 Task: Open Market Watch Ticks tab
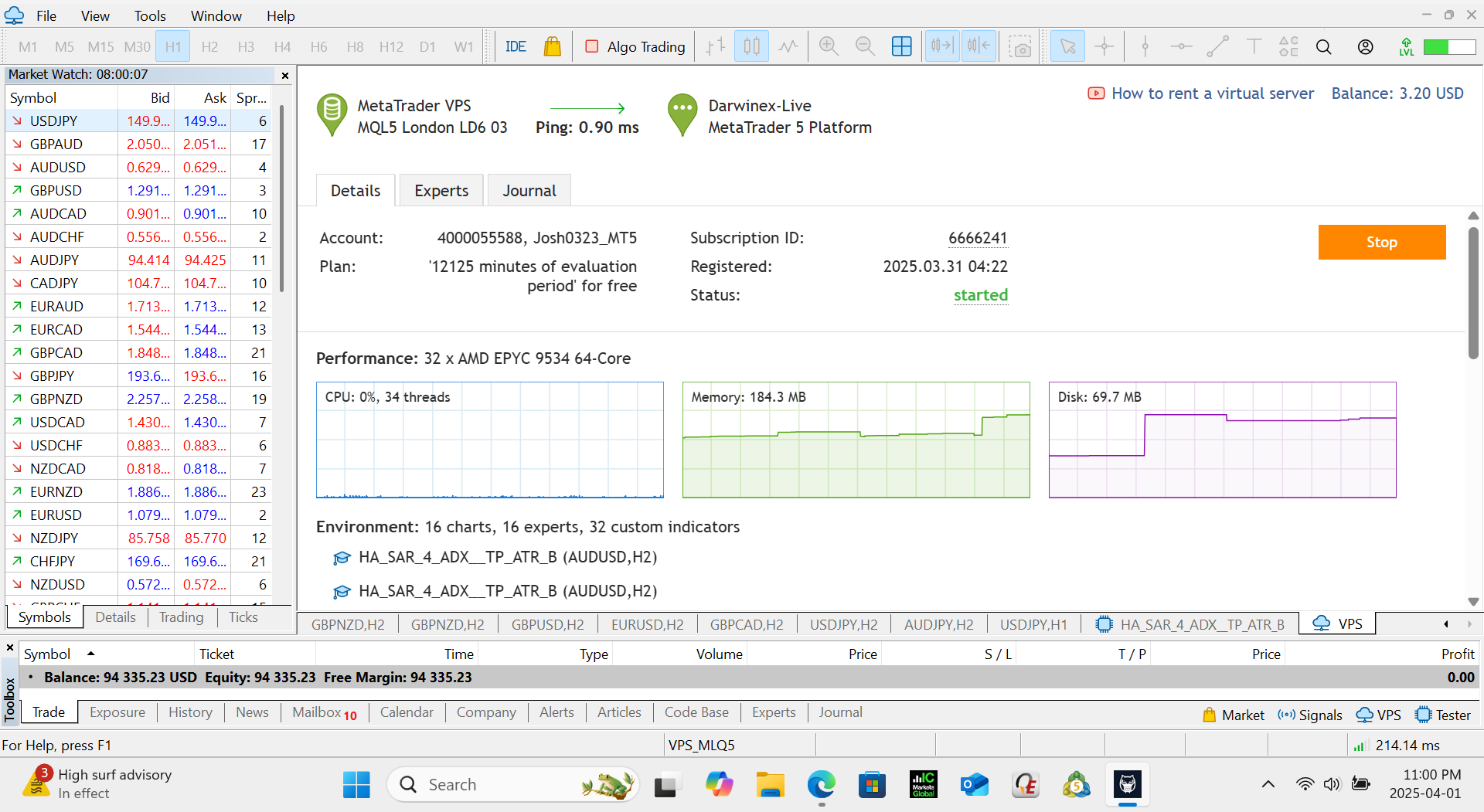(243, 617)
